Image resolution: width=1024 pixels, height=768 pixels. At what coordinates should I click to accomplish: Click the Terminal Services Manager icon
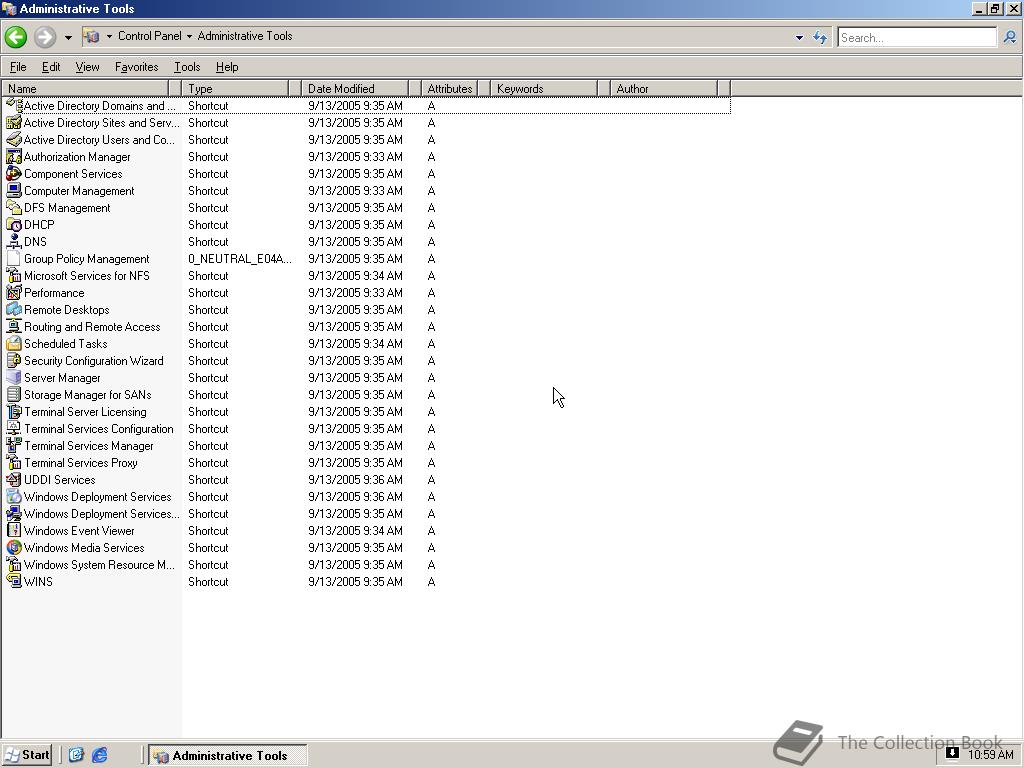[14, 445]
